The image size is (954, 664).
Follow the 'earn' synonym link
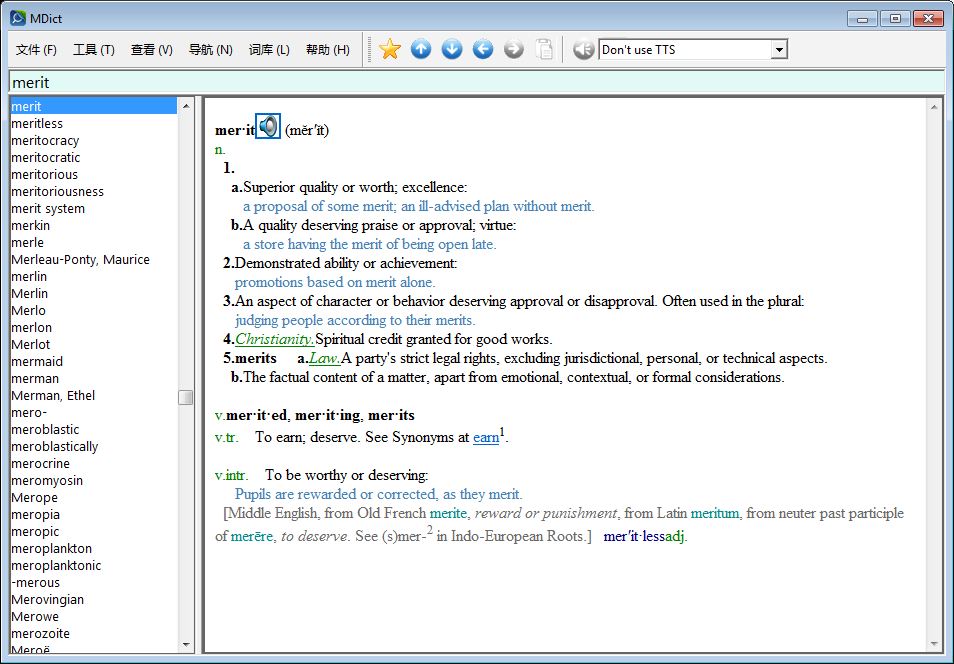(x=486, y=438)
